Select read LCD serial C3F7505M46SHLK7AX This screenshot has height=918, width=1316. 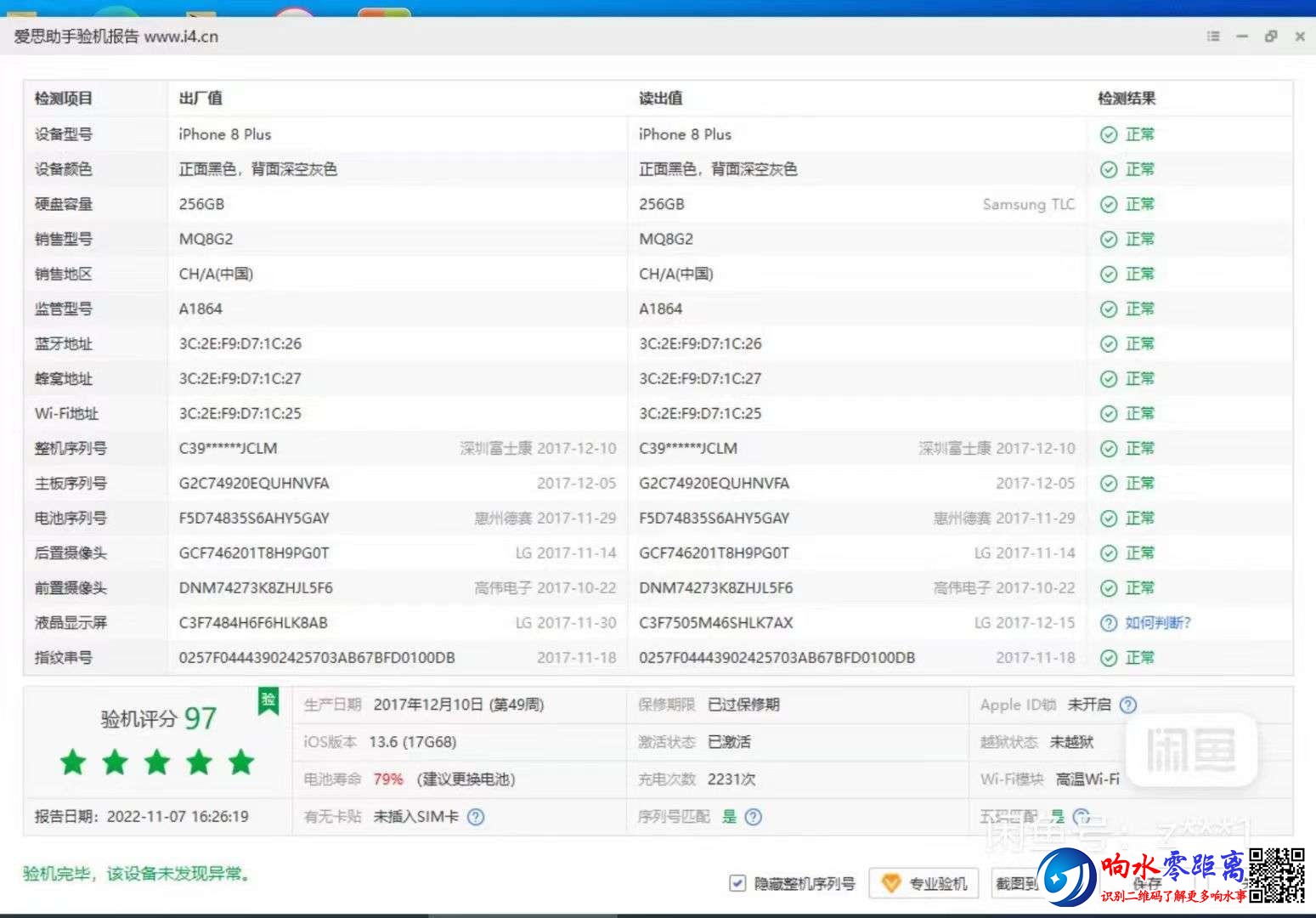pyautogui.click(x=716, y=622)
